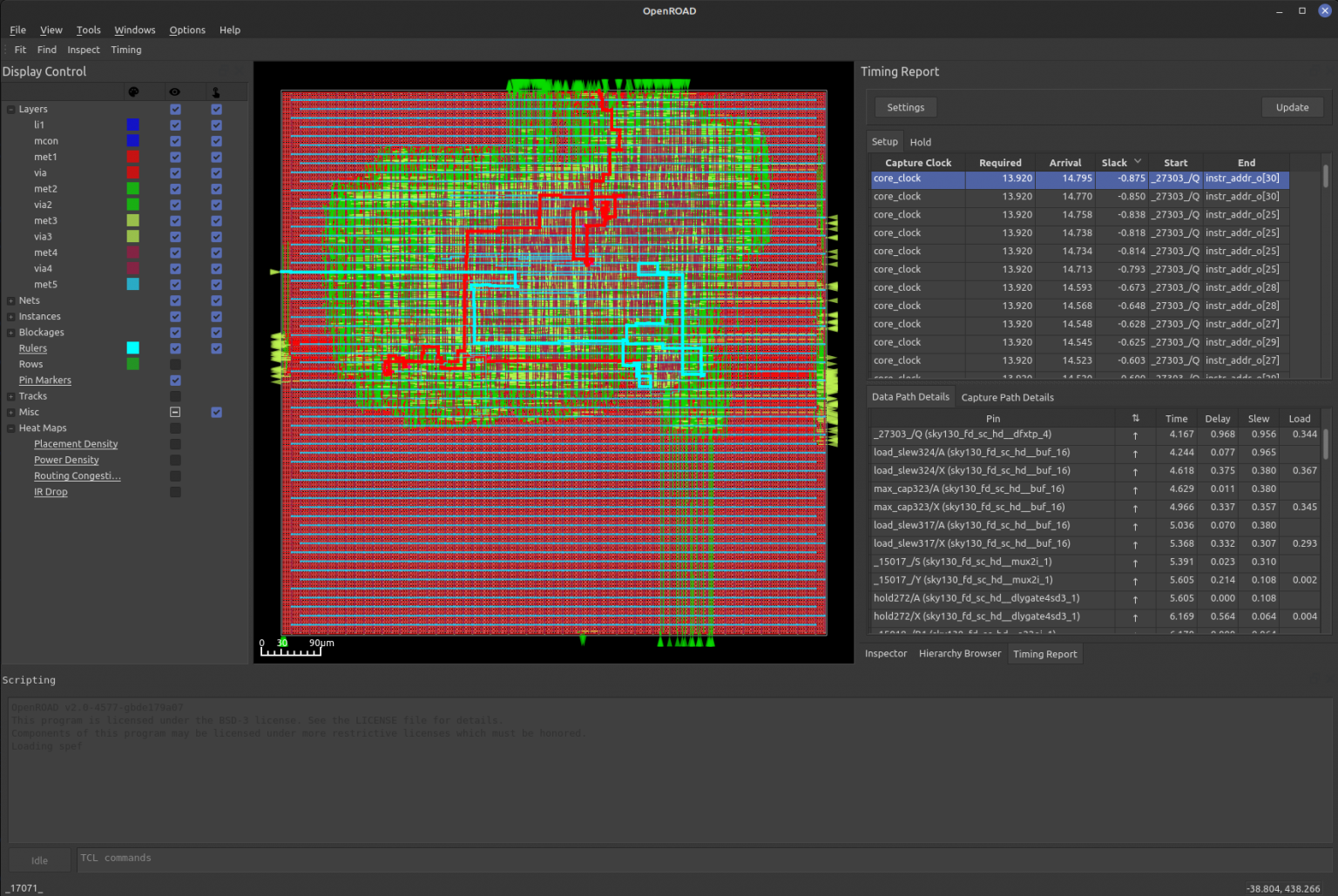Change the met2 layer color swatch
This screenshot has height=896, width=1338.
[132, 189]
